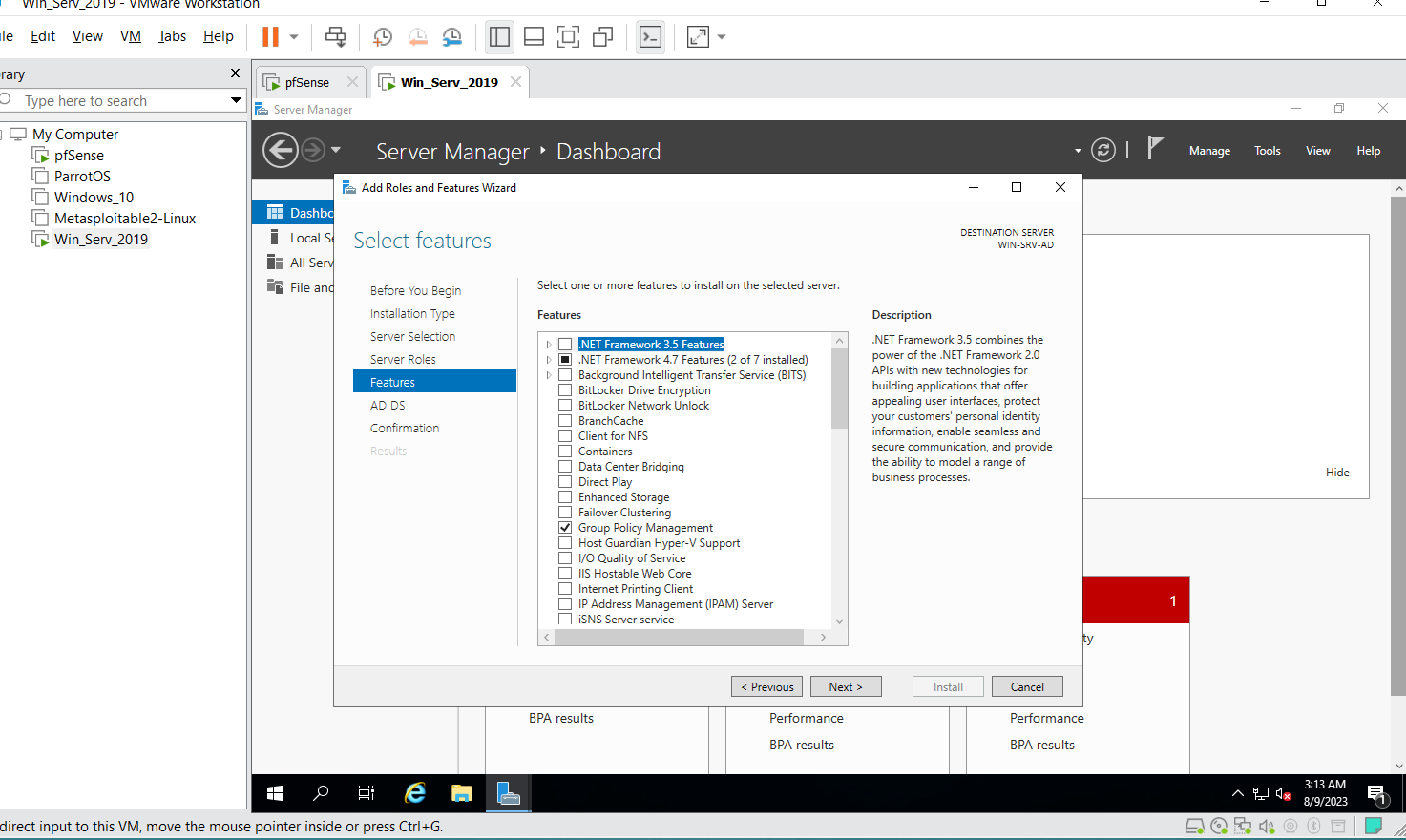Open the library search dropdown arrow
This screenshot has width=1406, height=840.
click(236, 100)
